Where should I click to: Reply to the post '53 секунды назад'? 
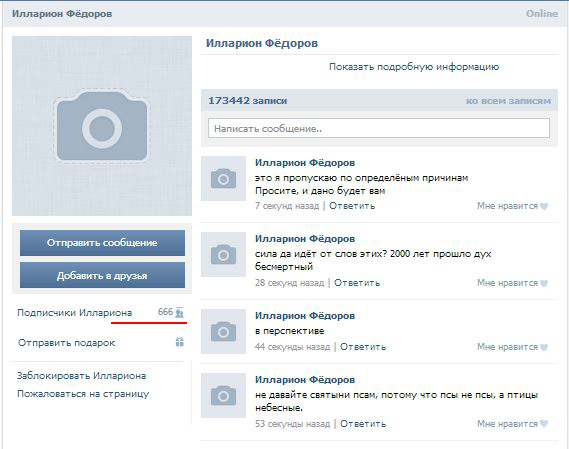point(363,424)
